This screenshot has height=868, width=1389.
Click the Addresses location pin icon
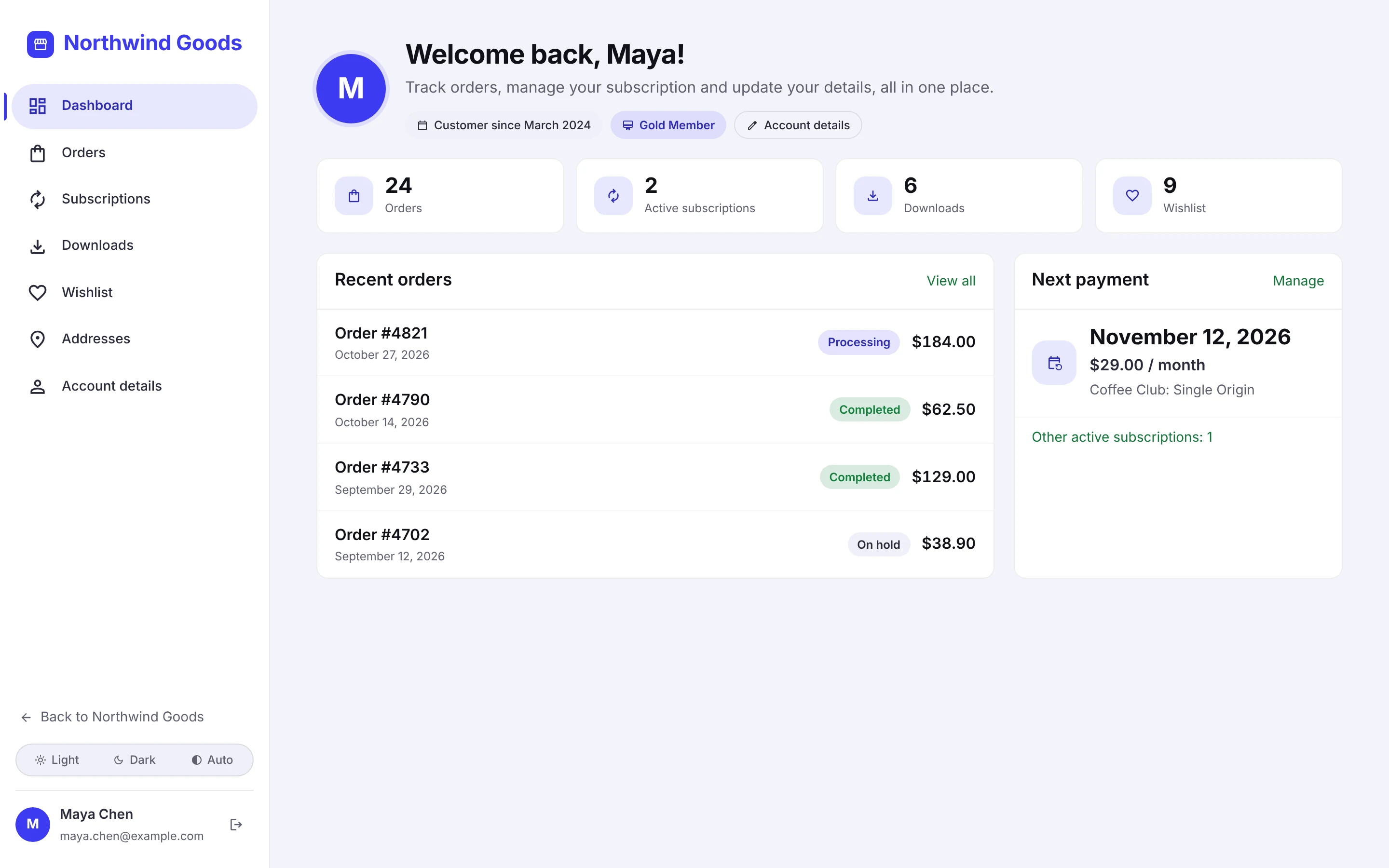click(37, 339)
